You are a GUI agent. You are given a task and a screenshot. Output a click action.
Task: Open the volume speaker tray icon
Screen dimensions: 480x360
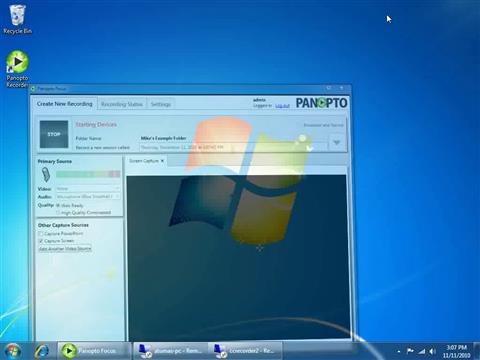(432, 351)
